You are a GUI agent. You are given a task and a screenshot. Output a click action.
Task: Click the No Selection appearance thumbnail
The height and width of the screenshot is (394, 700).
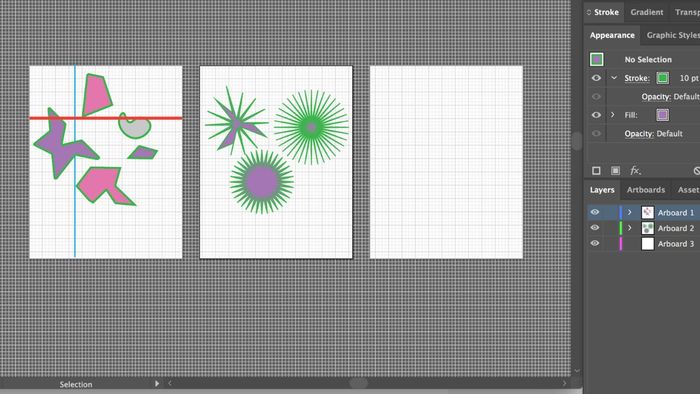point(596,59)
